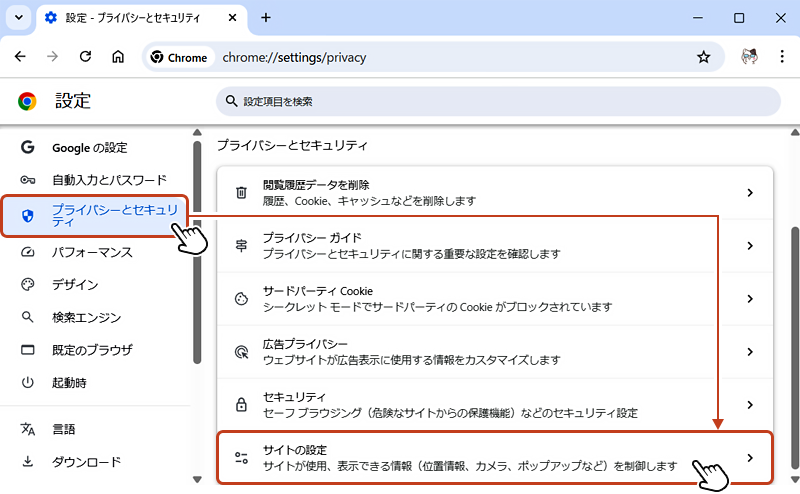This screenshot has height=494, width=800.
Task: Click the ad privacy icon
Action: coord(241,352)
